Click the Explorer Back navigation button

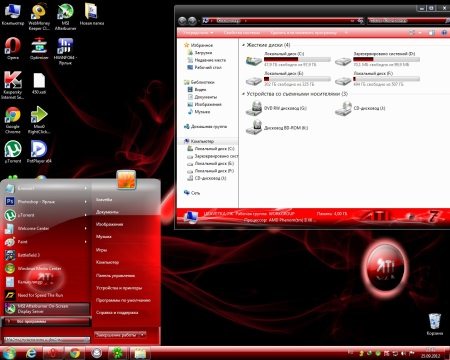182,21
